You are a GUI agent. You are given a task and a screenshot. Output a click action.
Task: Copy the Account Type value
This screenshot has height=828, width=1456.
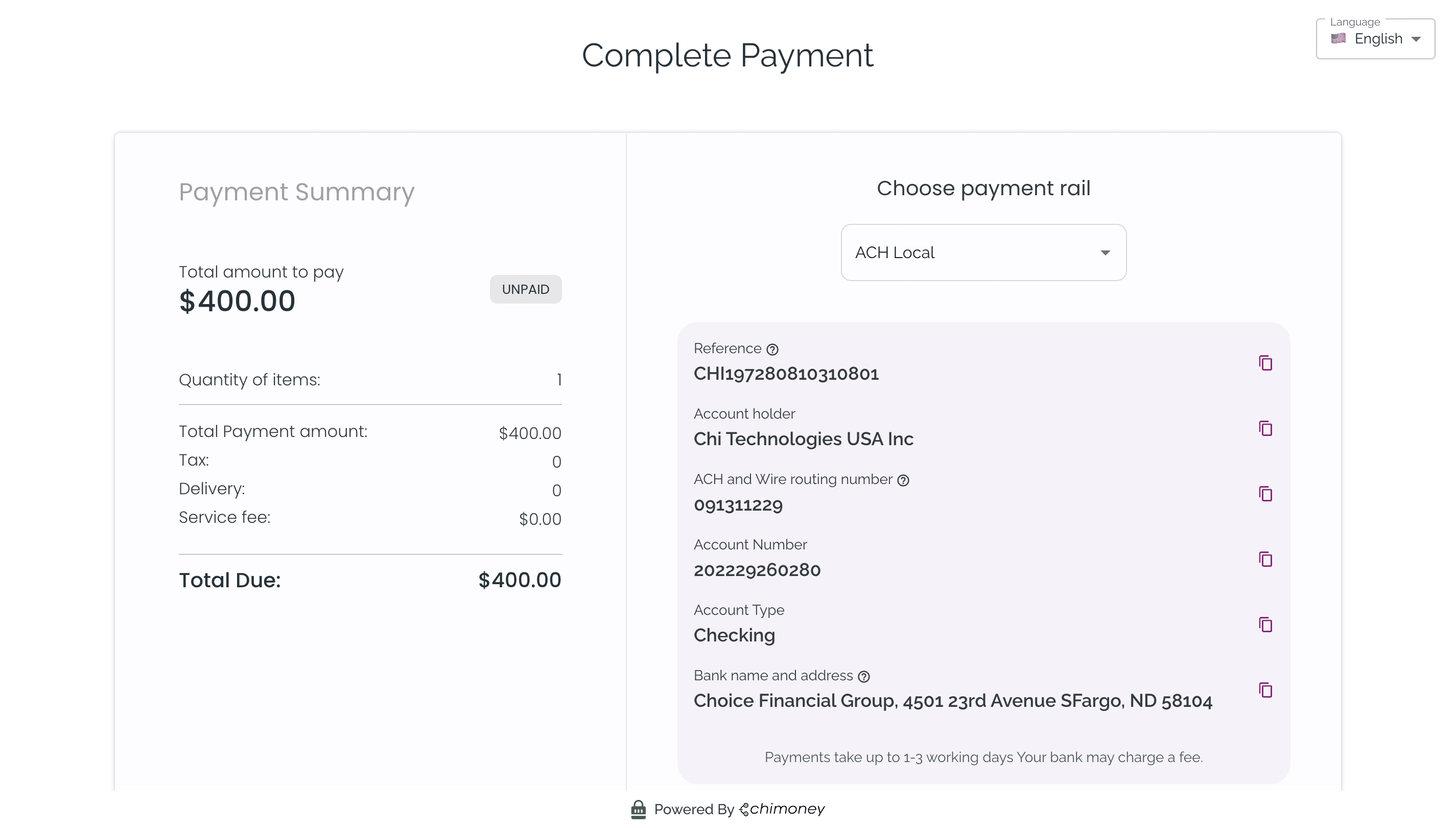click(x=1265, y=625)
